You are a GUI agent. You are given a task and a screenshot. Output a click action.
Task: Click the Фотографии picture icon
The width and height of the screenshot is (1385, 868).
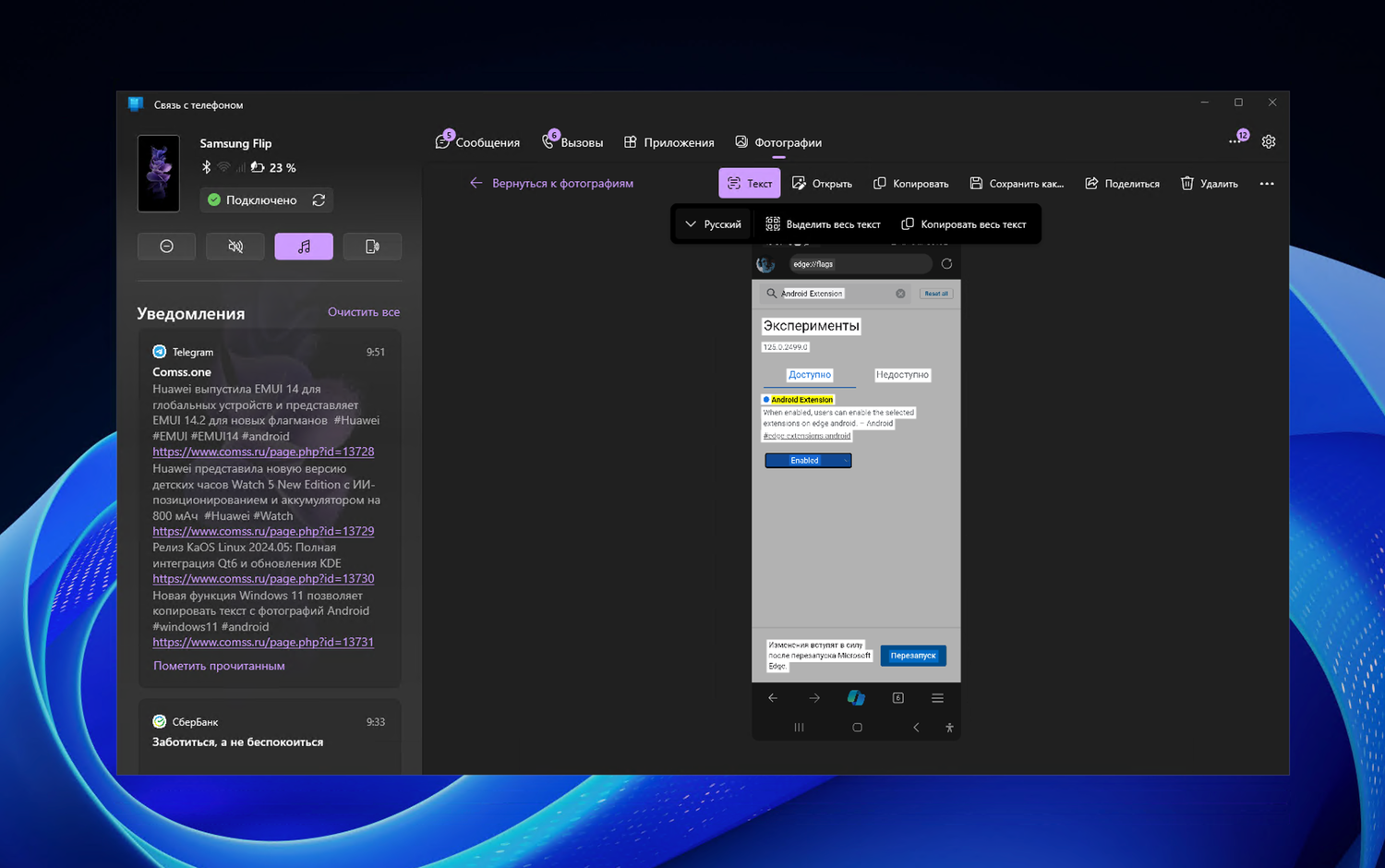[x=741, y=141]
